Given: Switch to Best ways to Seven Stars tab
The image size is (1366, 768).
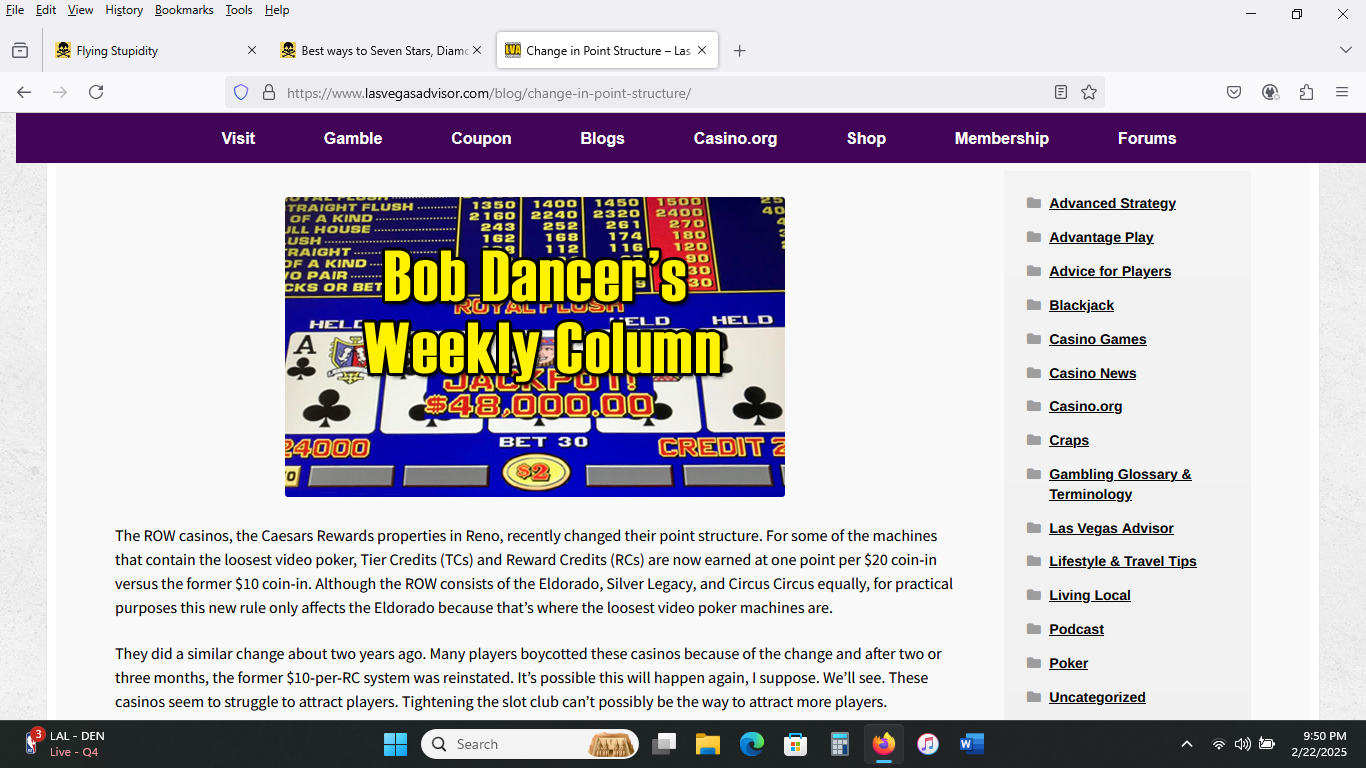Looking at the screenshot, I should [381, 50].
